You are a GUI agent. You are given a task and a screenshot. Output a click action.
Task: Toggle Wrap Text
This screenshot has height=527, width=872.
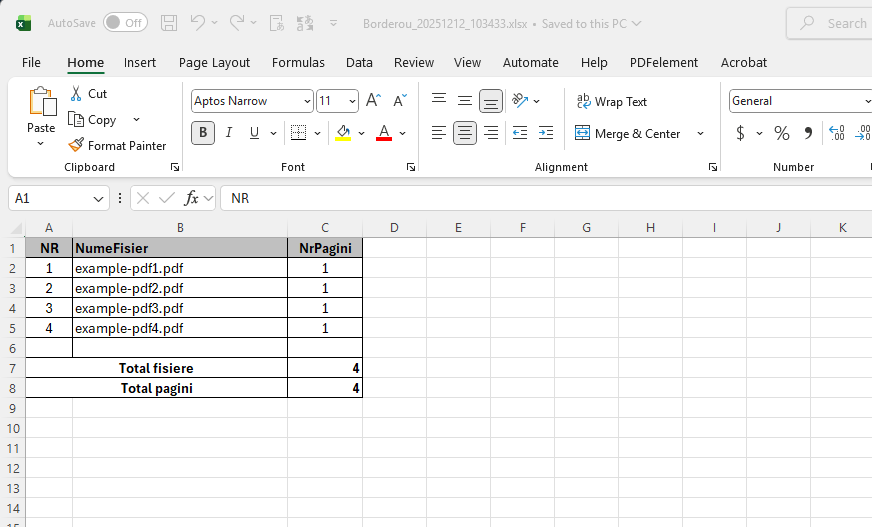[x=612, y=102]
